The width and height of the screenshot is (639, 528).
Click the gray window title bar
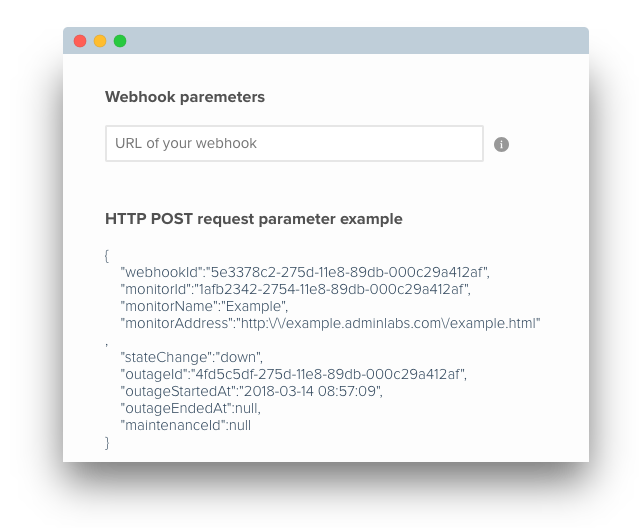[x=326, y=41]
